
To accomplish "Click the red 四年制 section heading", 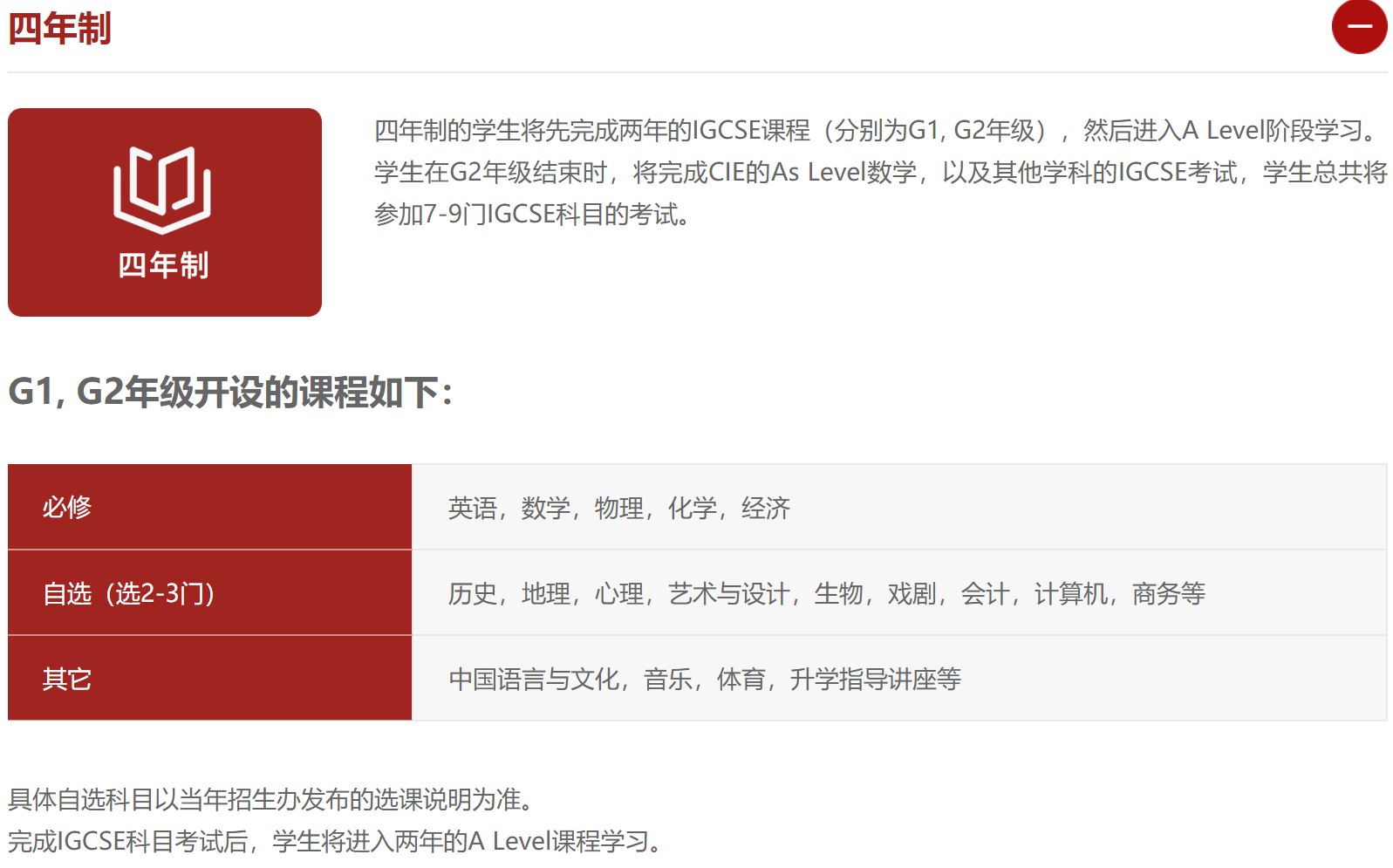I will pos(59,28).
